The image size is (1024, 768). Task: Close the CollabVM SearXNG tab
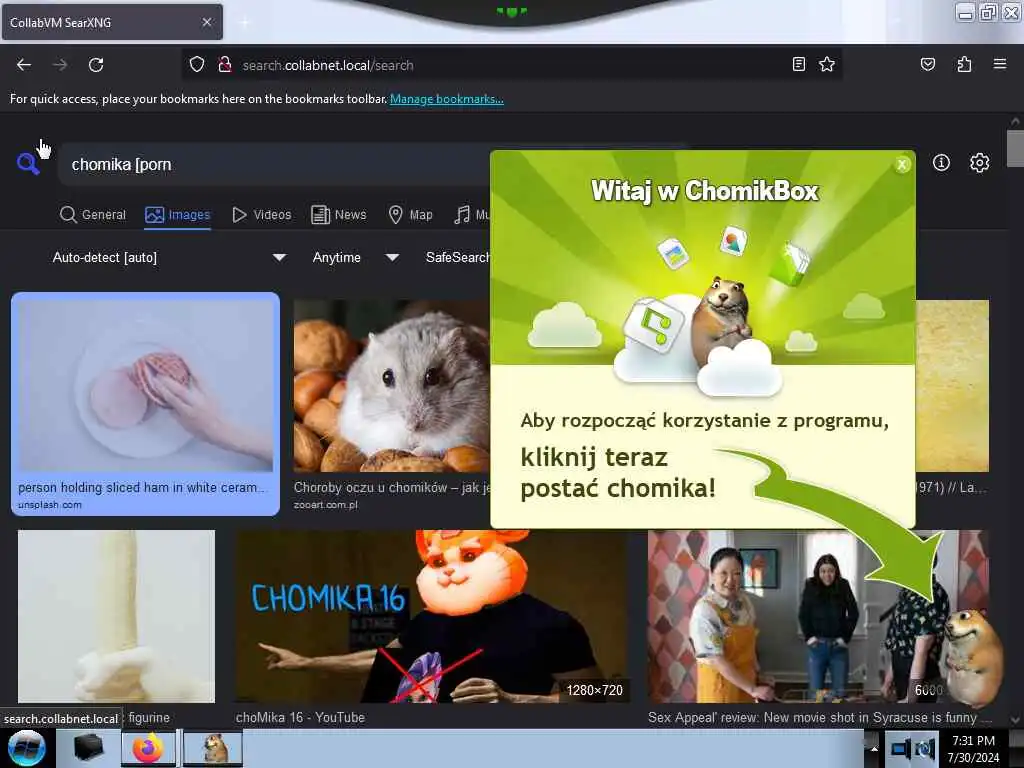pyautogui.click(x=207, y=22)
